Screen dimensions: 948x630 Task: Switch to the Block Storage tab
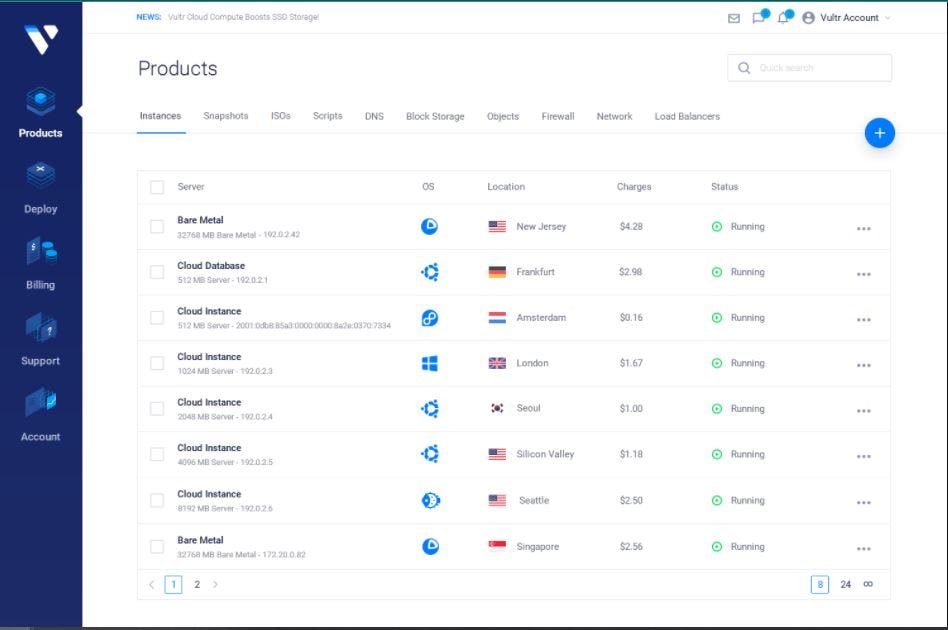click(435, 116)
